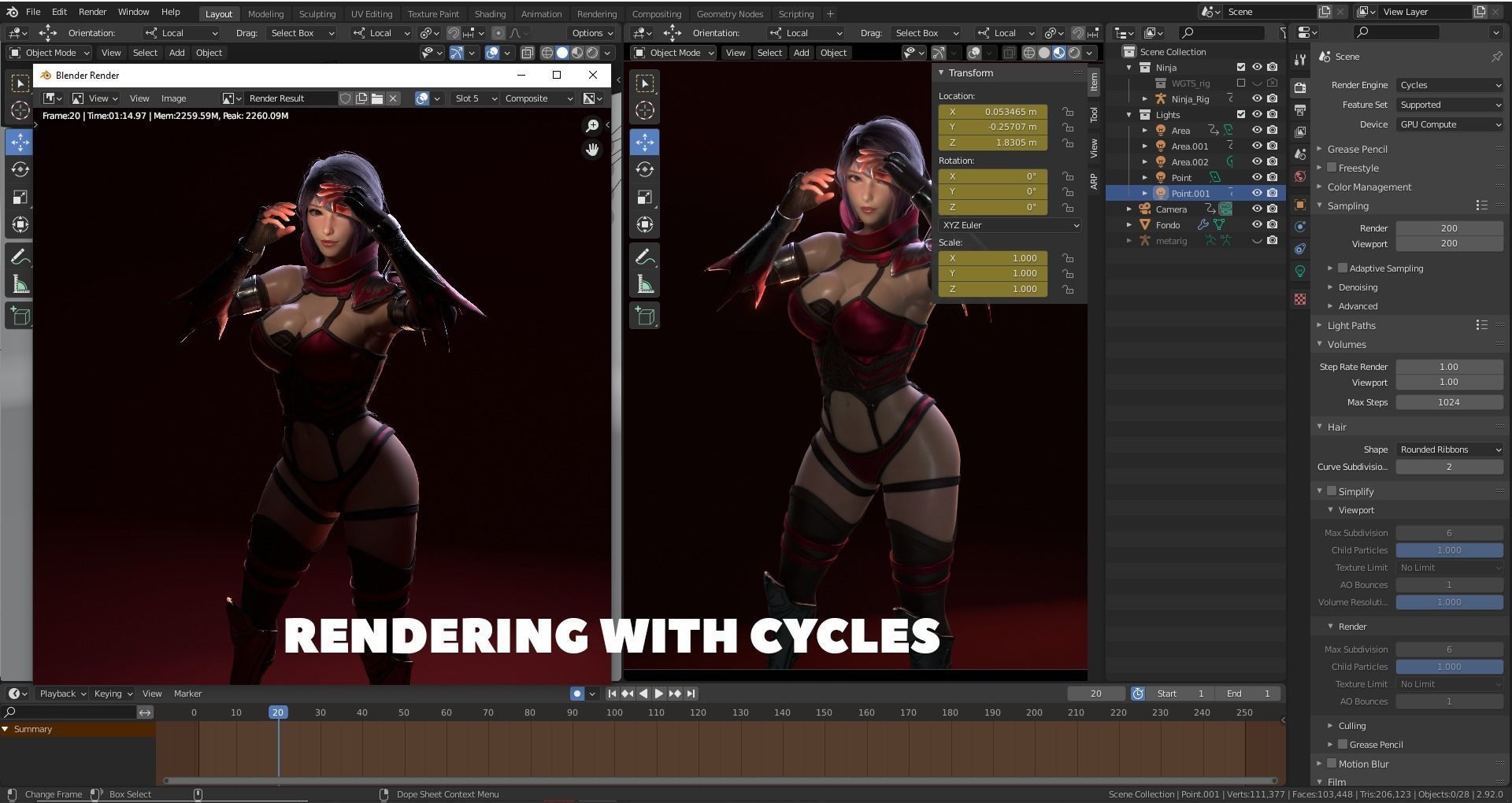Image resolution: width=1512 pixels, height=803 pixels.
Task: Uncheck the Ninja collection checkbox
Action: [x=1241, y=67]
